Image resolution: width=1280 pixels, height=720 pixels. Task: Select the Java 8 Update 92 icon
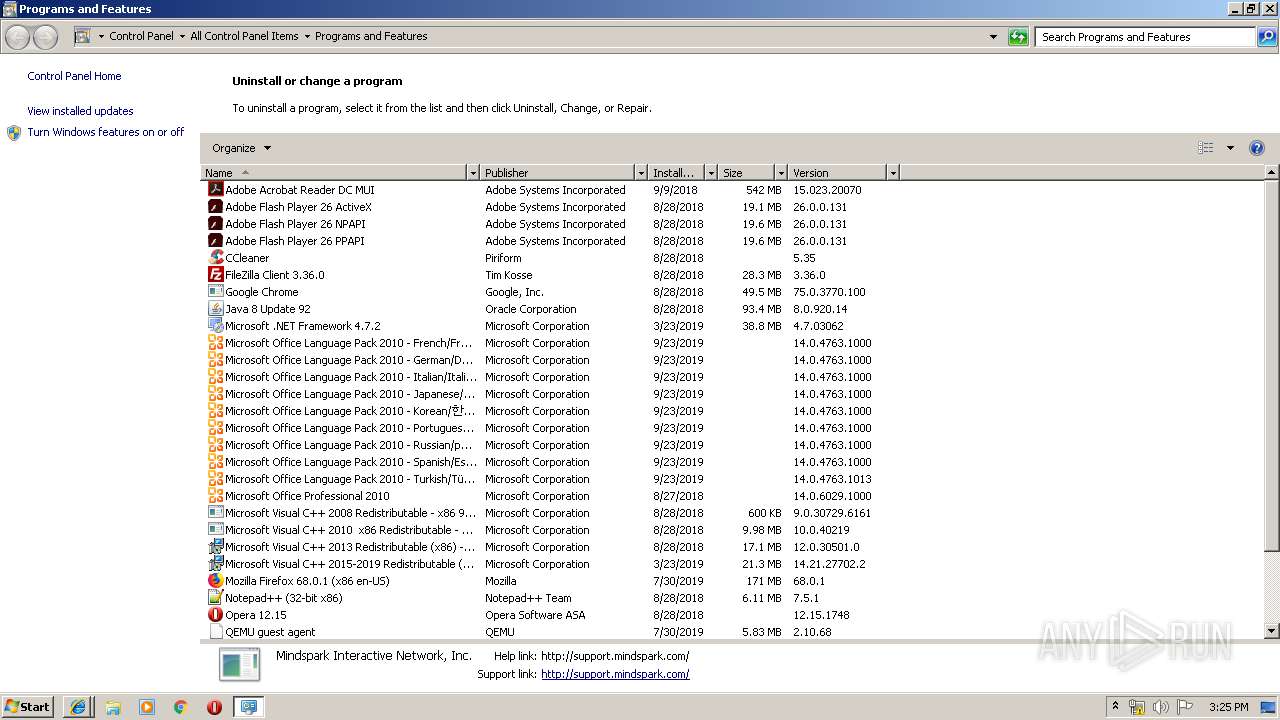coord(215,309)
